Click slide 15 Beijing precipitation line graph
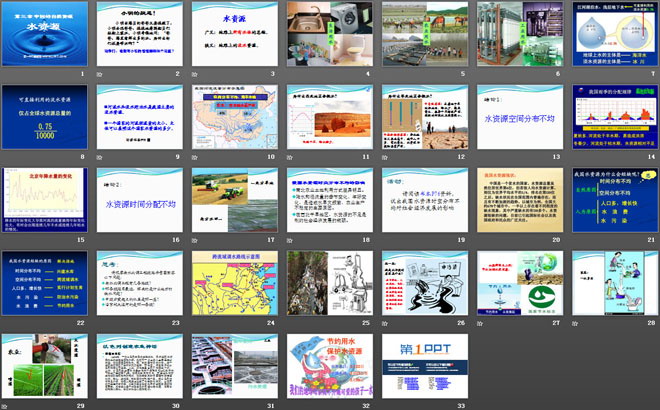Image resolution: width=660 pixels, height=410 pixels. point(42,201)
